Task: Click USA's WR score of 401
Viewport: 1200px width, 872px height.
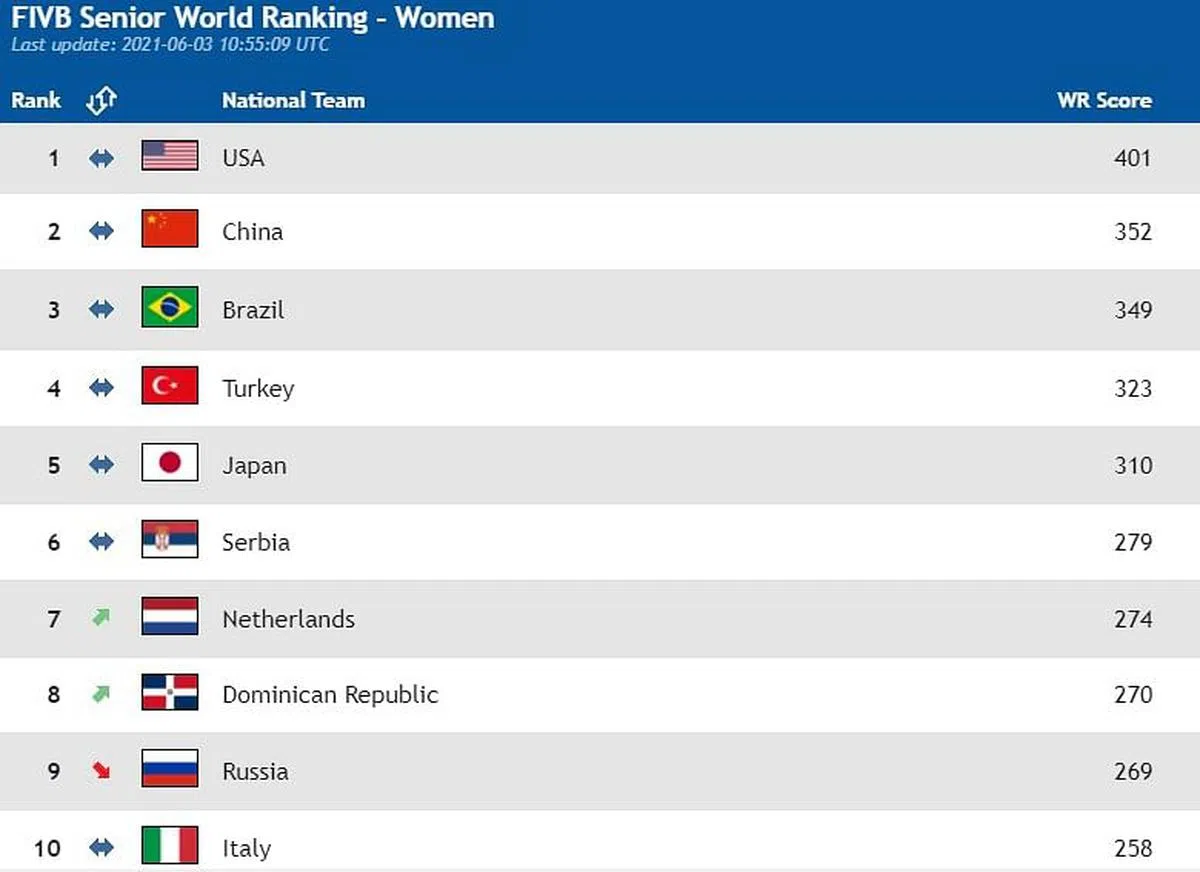Action: click(x=1133, y=158)
